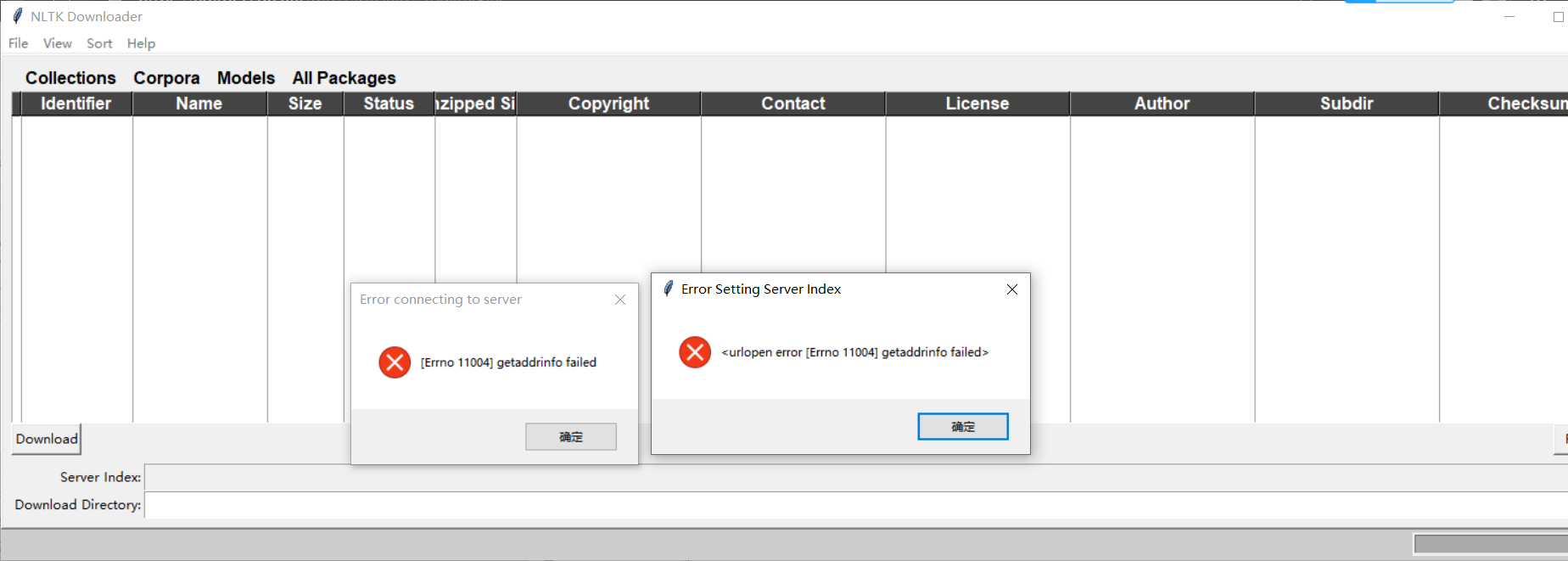This screenshot has height=561, width=1568.
Task: Switch to the Corpora tab
Action: click(x=166, y=78)
